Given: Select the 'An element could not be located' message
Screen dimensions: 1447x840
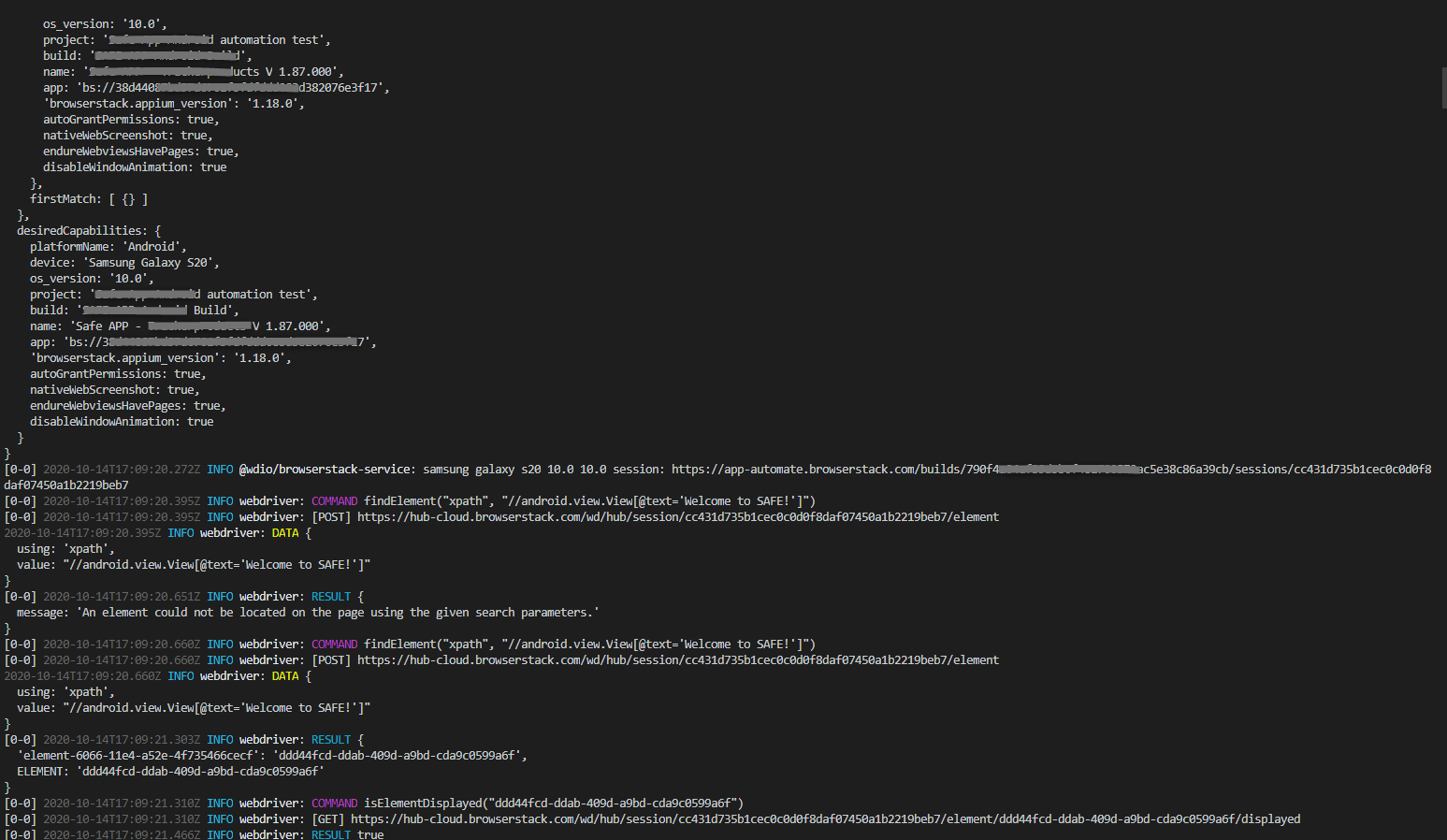Looking at the screenshot, I should click(309, 612).
